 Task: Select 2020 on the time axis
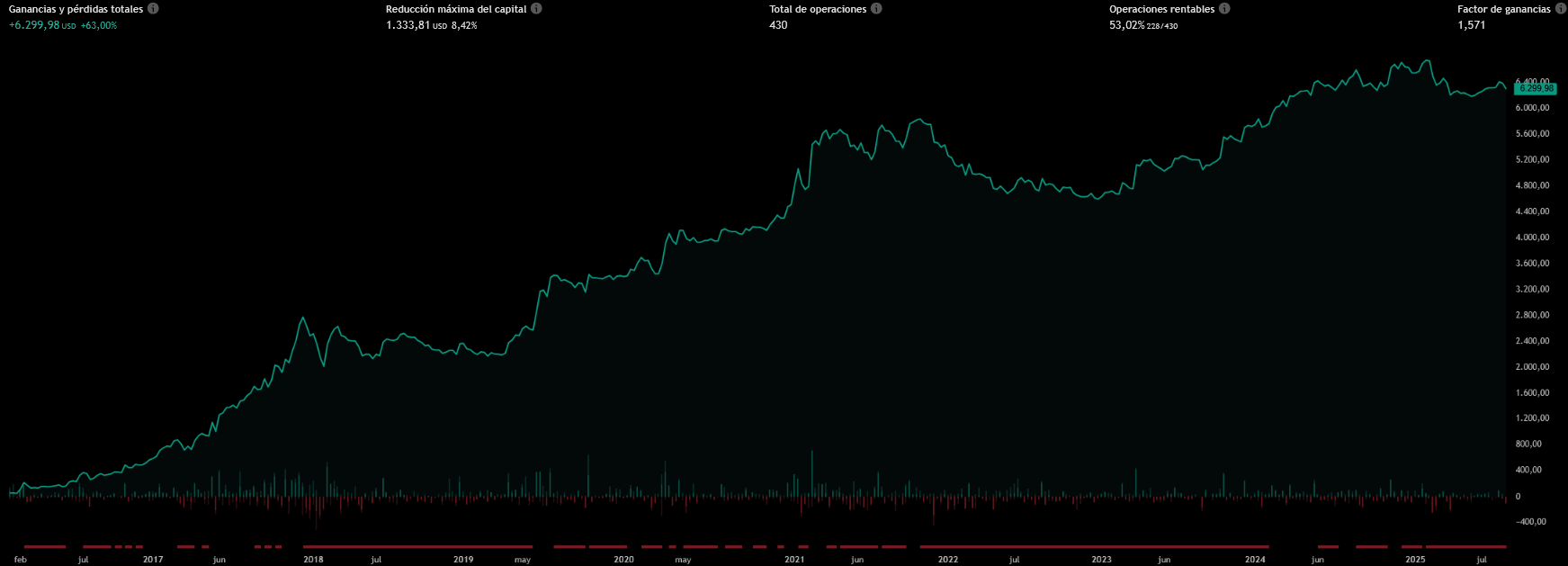623,560
